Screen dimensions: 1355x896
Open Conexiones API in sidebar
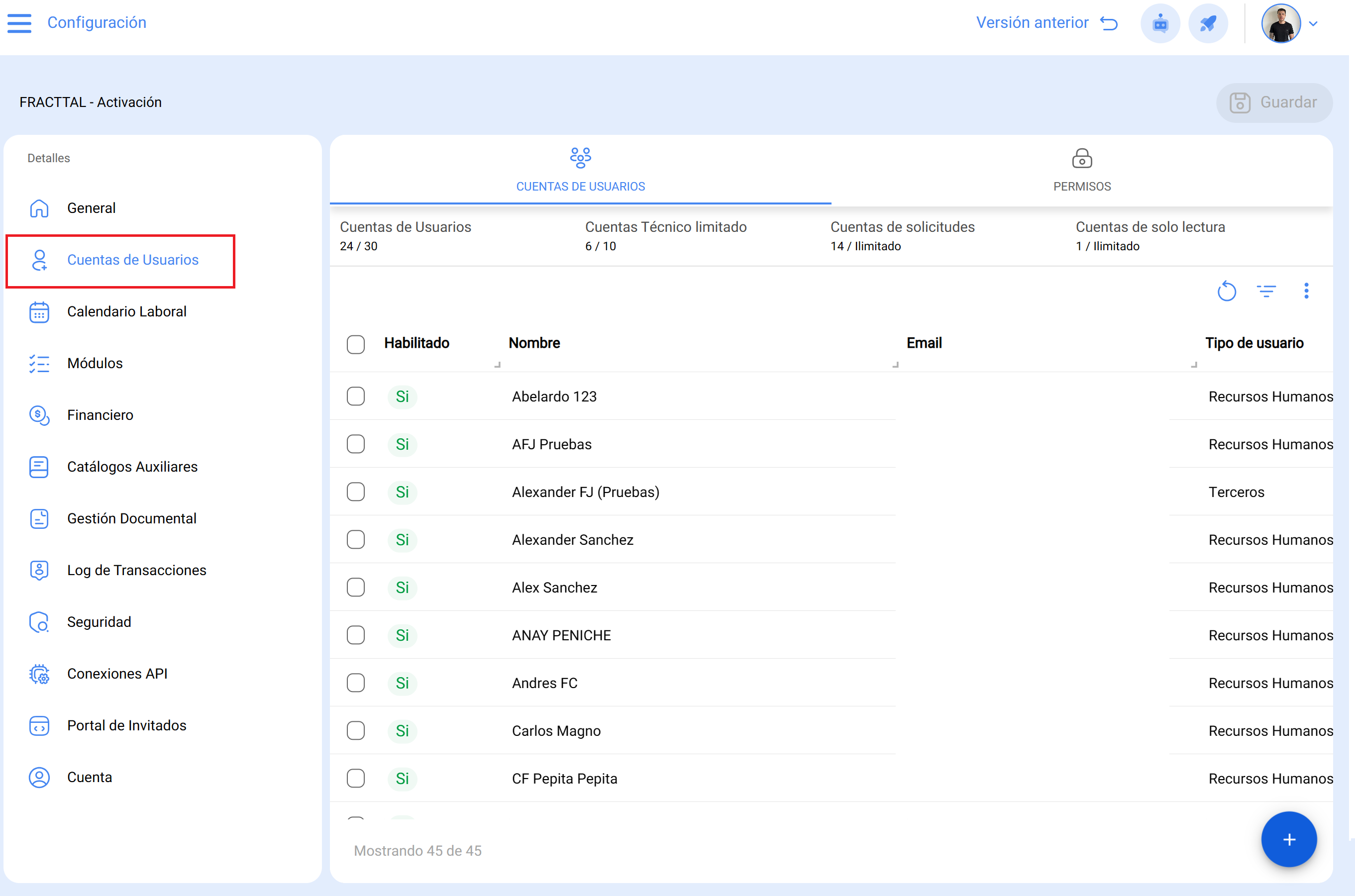point(117,674)
